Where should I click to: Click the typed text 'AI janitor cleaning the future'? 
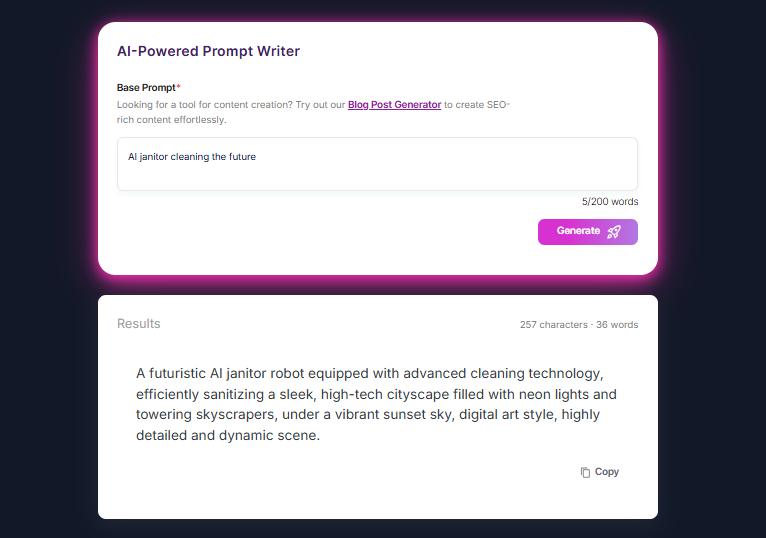[x=192, y=157]
